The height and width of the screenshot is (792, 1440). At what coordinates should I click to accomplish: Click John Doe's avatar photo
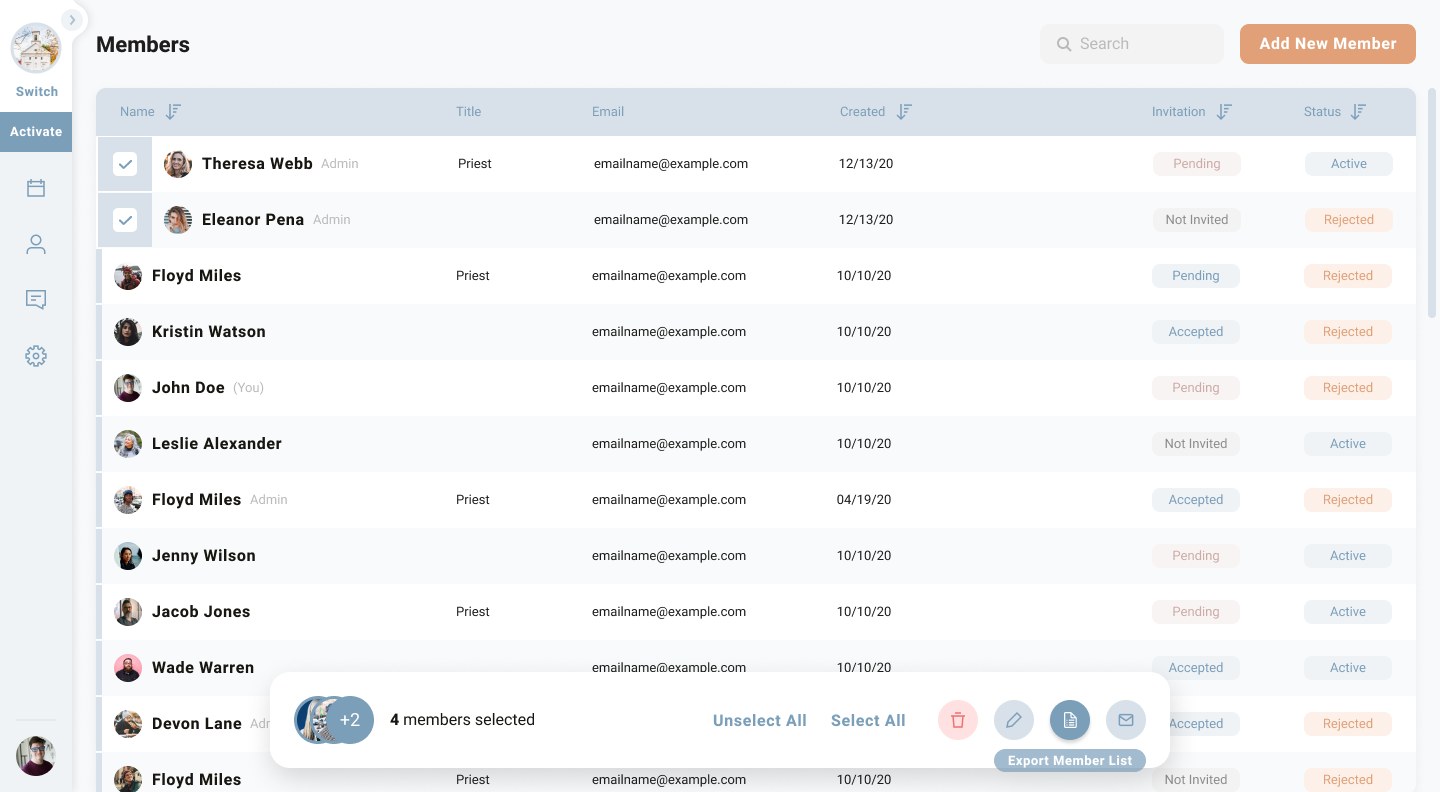128,388
